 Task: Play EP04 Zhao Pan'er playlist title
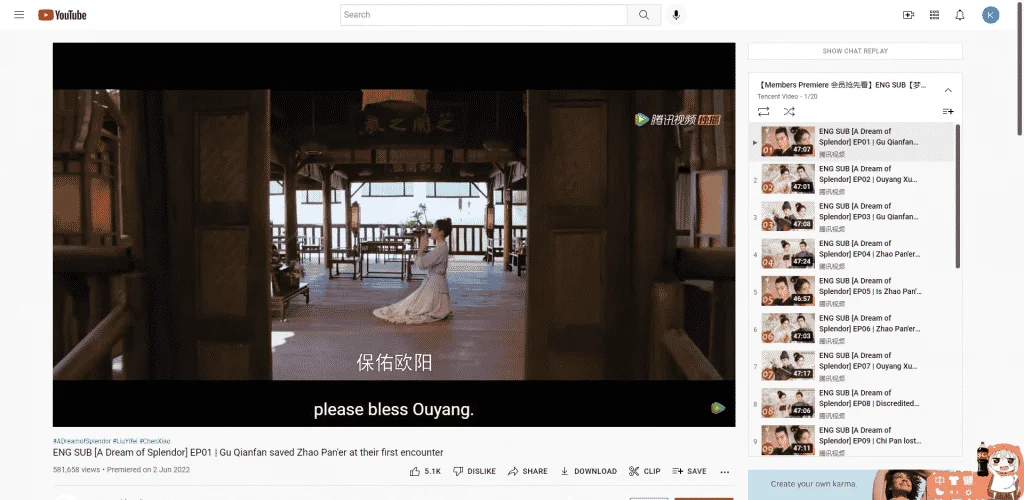pyautogui.click(x=870, y=249)
